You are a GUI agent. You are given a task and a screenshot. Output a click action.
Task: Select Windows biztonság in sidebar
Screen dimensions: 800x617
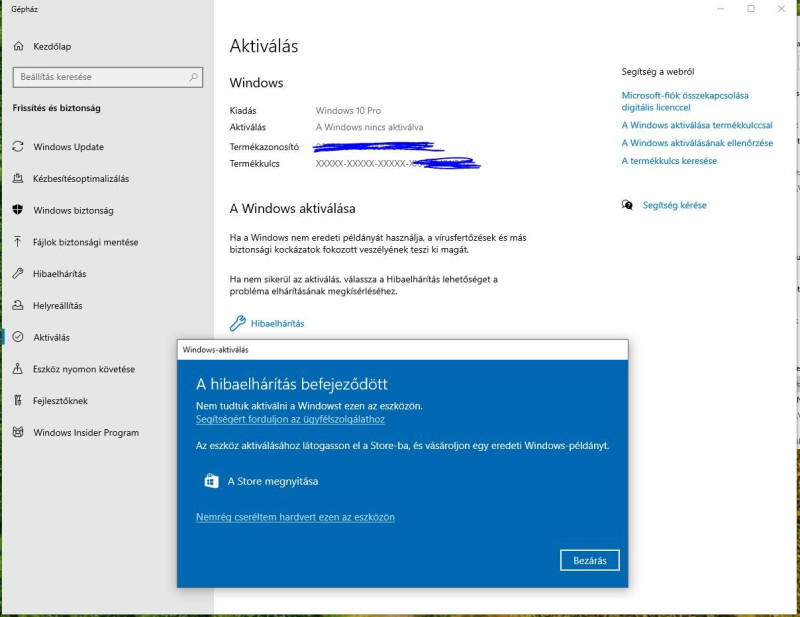pyautogui.click(x=73, y=210)
